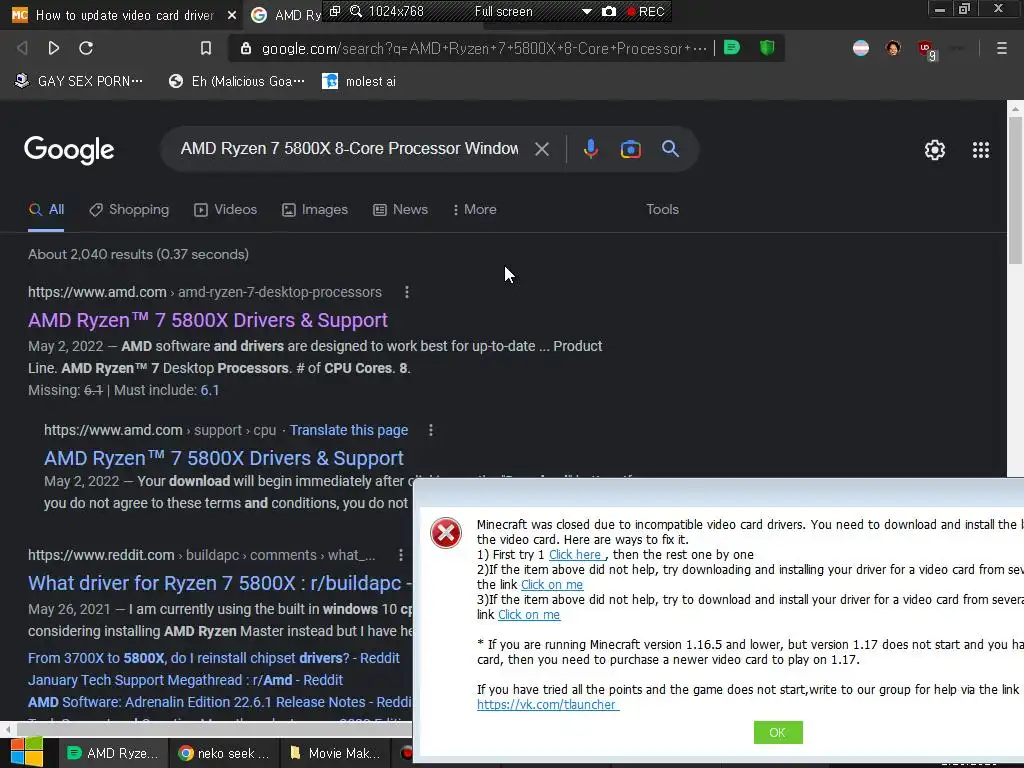Image resolution: width=1024 pixels, height=768 pixels.
Task: Clear the Google search box with X
Action: 541,149
